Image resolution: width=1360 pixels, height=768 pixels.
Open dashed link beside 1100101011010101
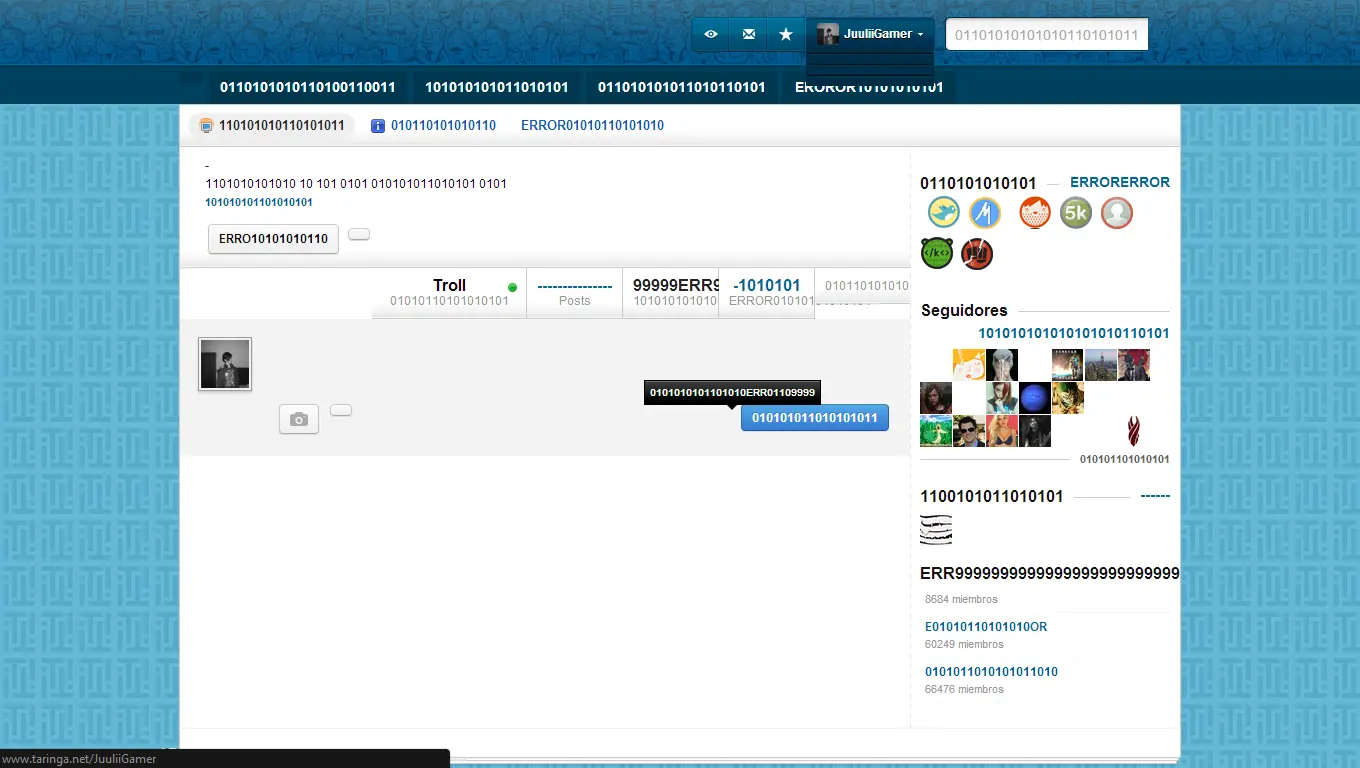click(1155, 496)
